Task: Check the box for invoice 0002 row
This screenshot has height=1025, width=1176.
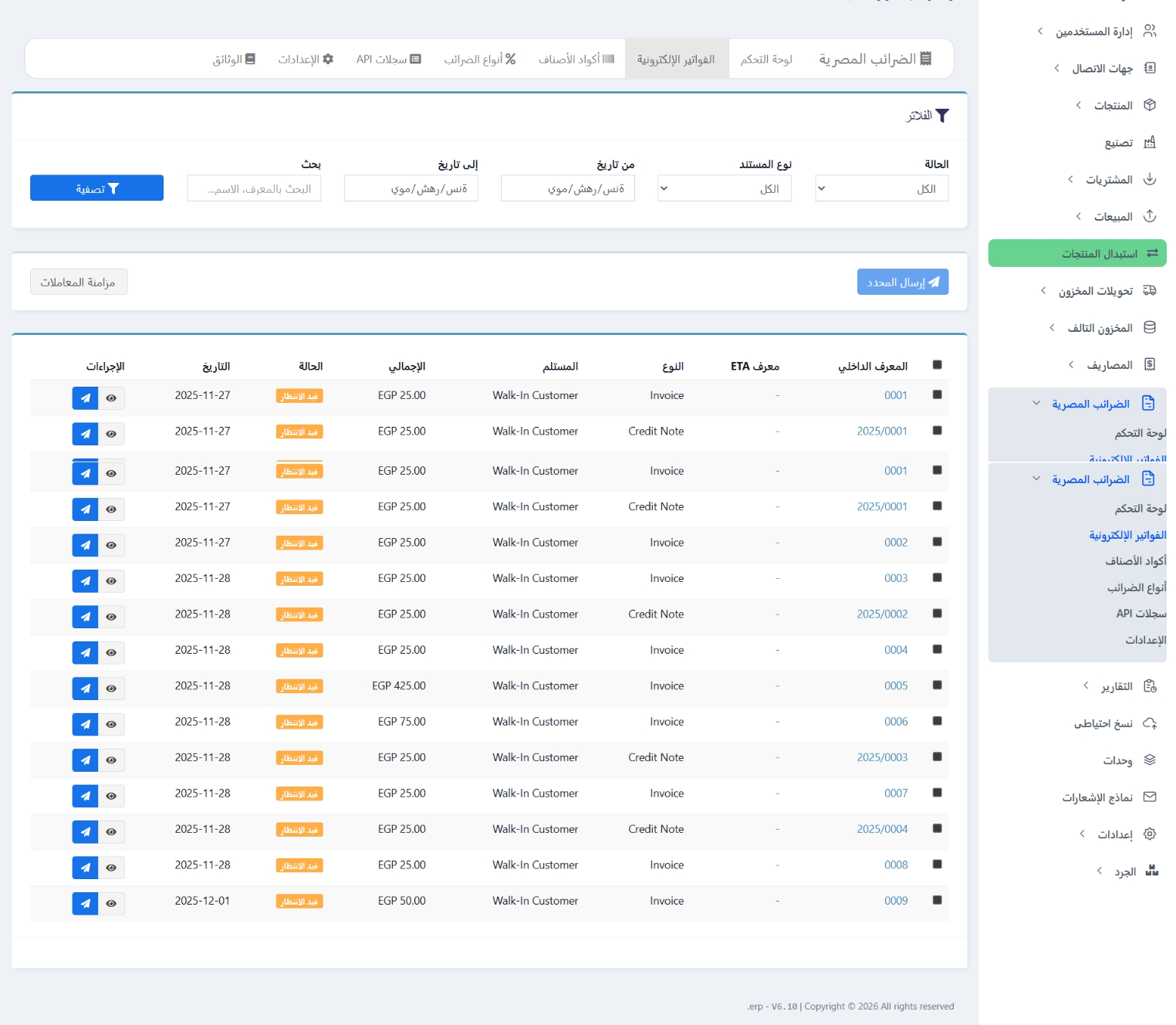Action: point(937,542)
